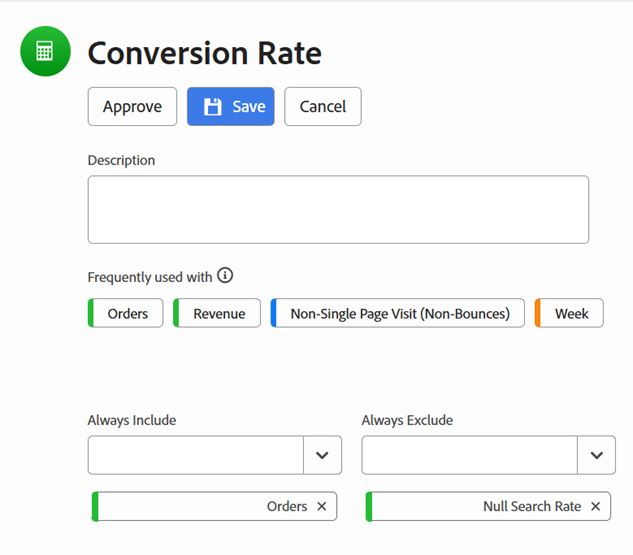Focus the Always Exclude input field

[469, 455]
